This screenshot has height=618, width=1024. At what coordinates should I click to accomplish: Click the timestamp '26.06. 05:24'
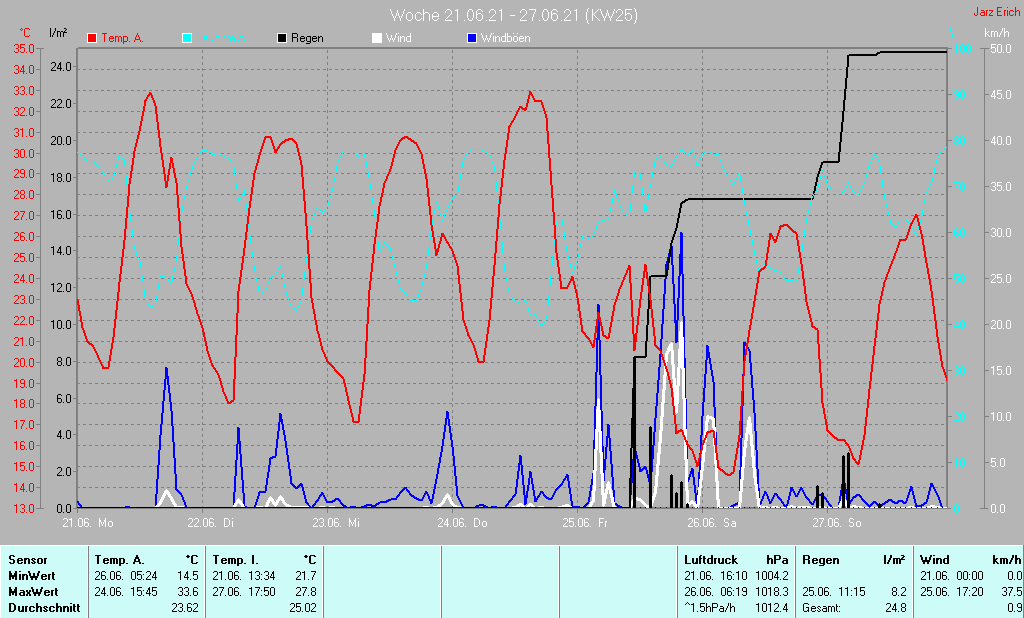[x=125, y=576]
